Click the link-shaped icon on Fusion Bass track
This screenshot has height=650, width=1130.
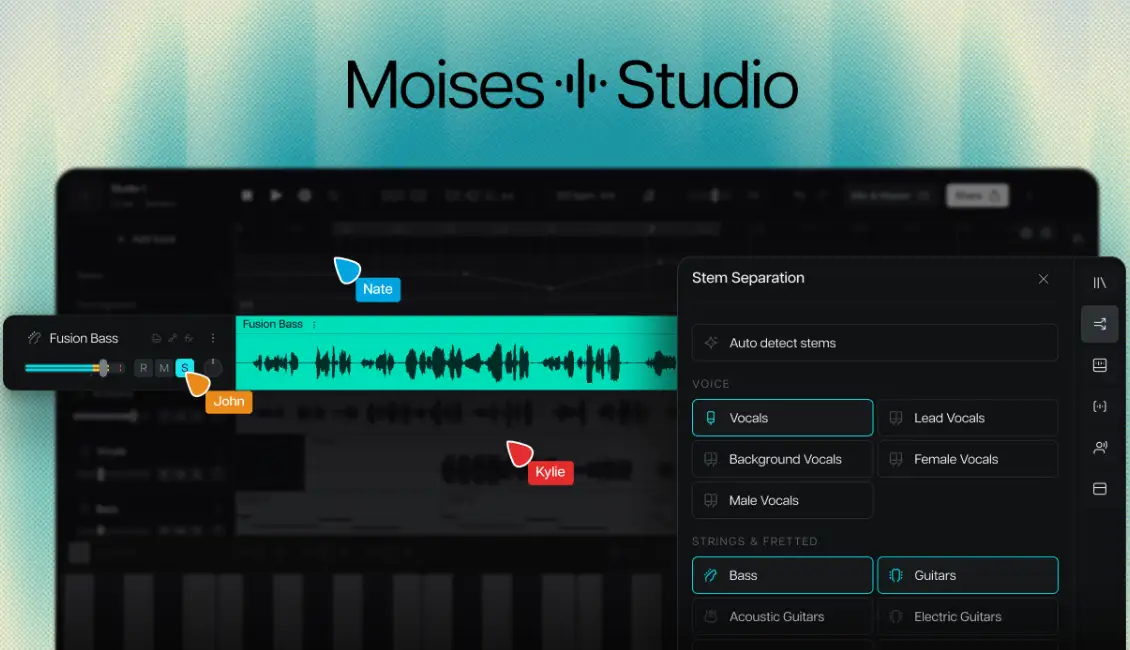pos(172,338)
